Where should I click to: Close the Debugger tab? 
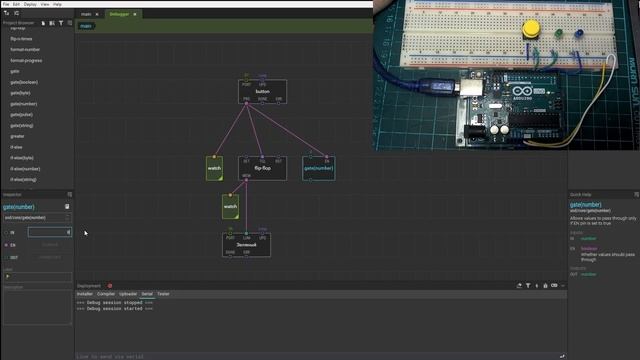click(135, 14)
